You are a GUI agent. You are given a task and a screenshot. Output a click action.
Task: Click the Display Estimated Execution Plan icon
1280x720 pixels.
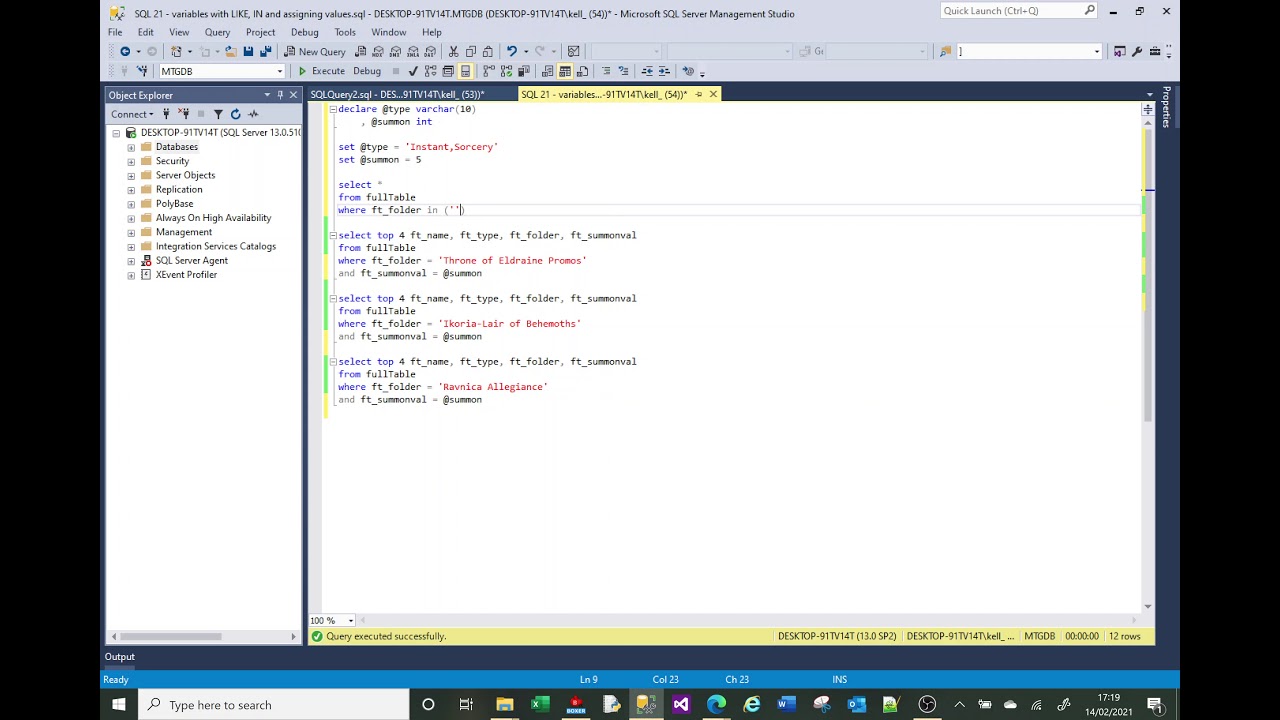click(430, 71)
